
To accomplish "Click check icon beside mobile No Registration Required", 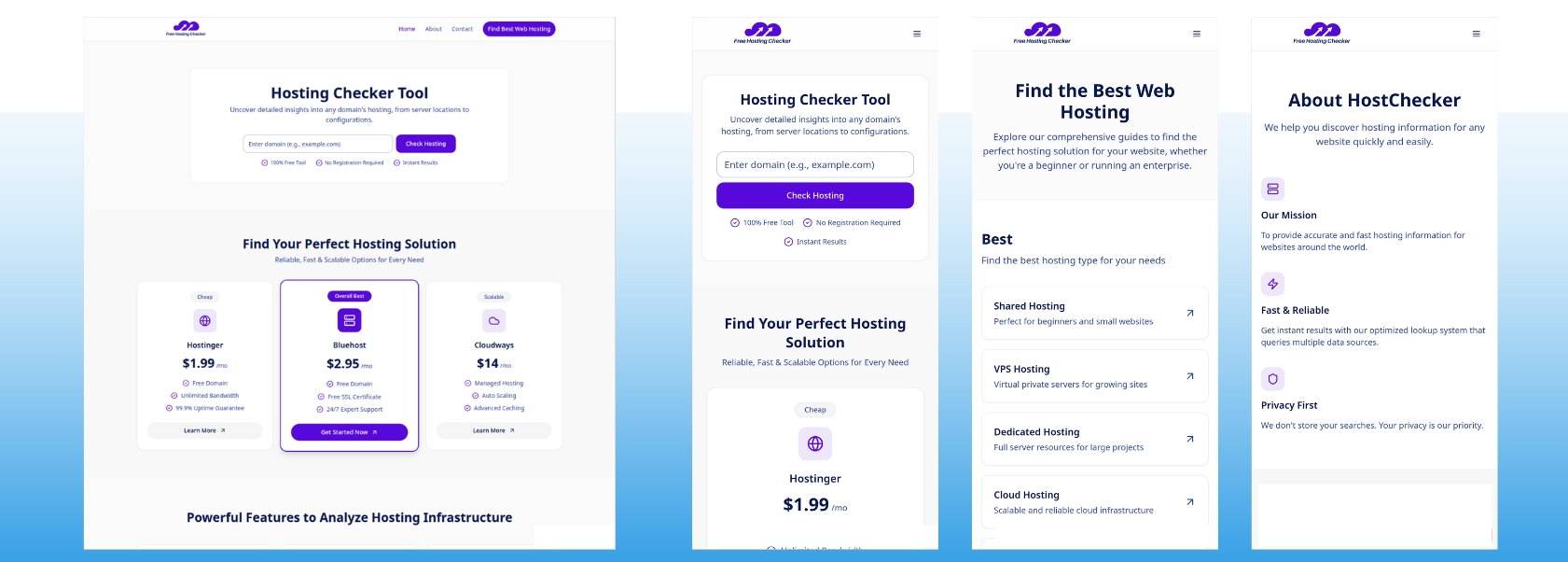I will point(808,223).
